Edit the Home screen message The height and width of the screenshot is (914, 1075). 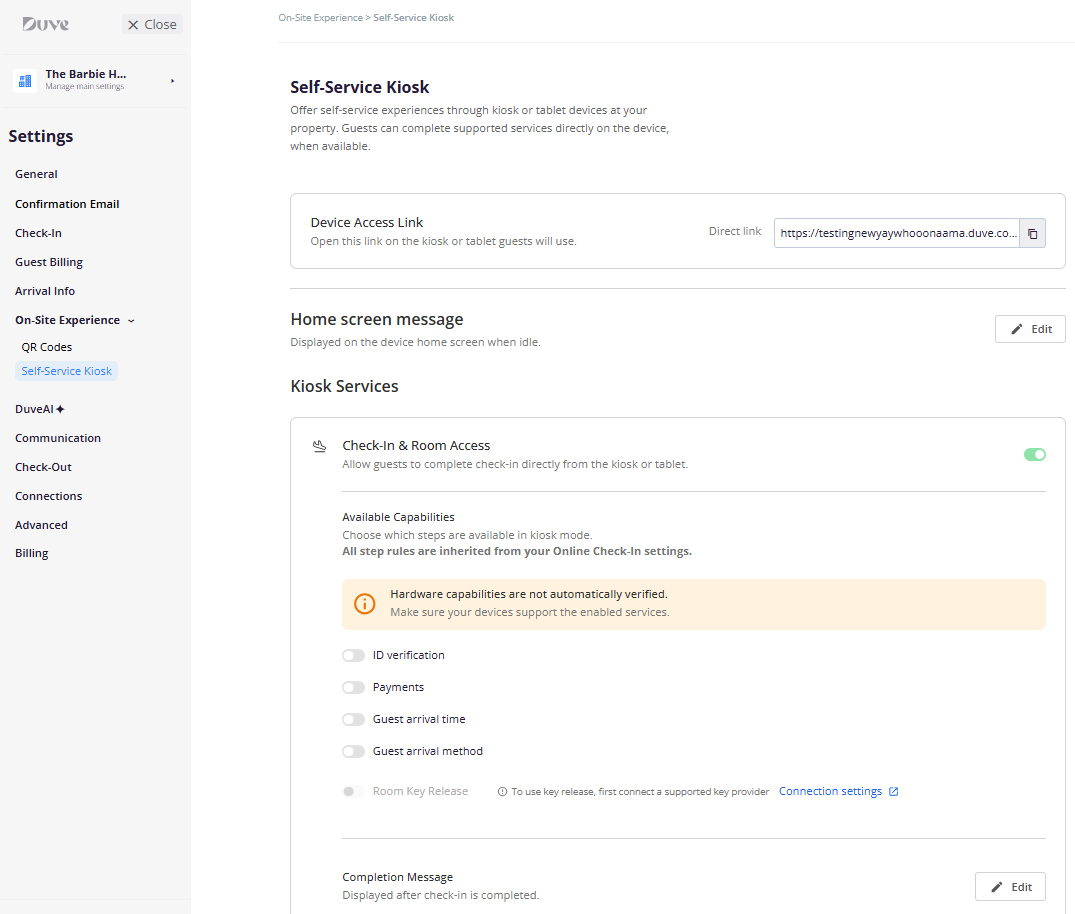(x=1030, y=329)
